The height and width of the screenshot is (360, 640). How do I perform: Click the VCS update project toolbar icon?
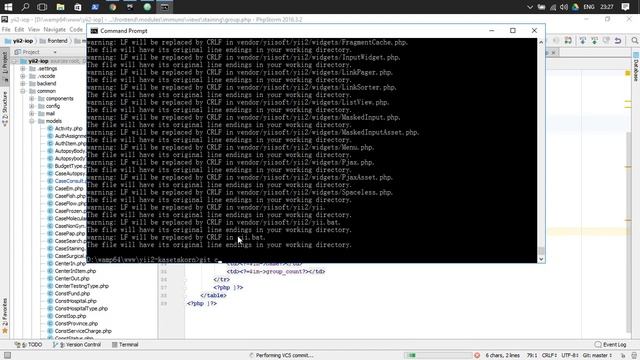[583, 40]
